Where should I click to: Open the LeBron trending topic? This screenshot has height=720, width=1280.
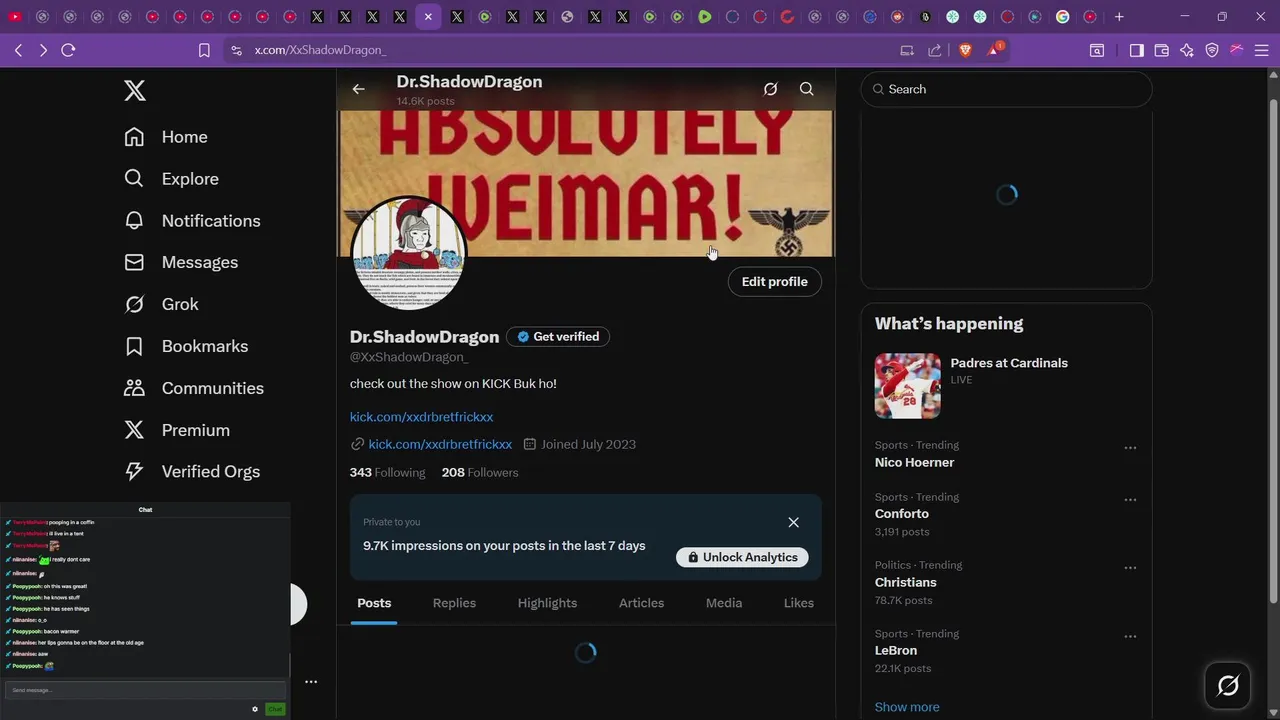tap(896, 650)
